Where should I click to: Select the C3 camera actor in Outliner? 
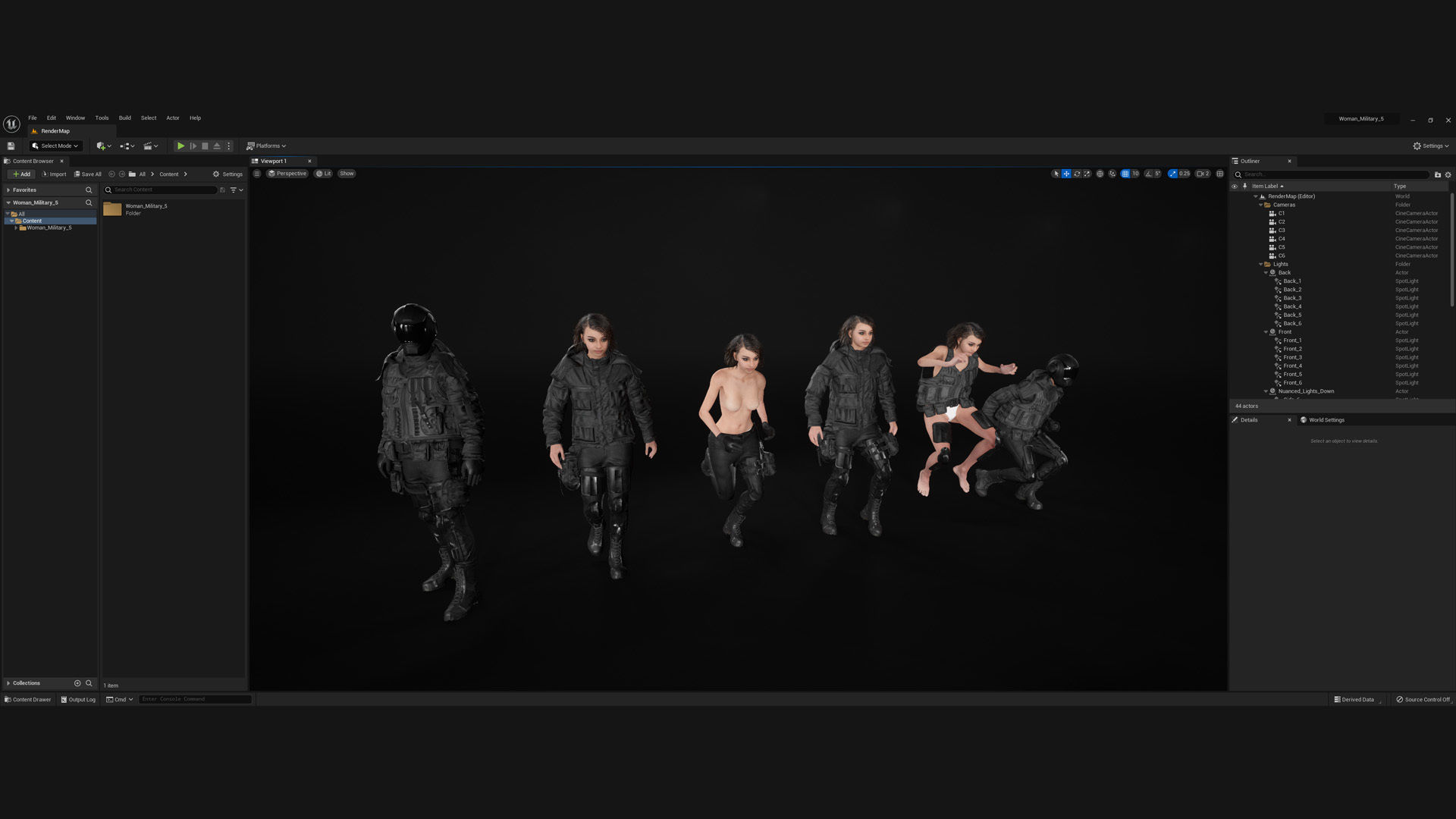point(1281,230)
